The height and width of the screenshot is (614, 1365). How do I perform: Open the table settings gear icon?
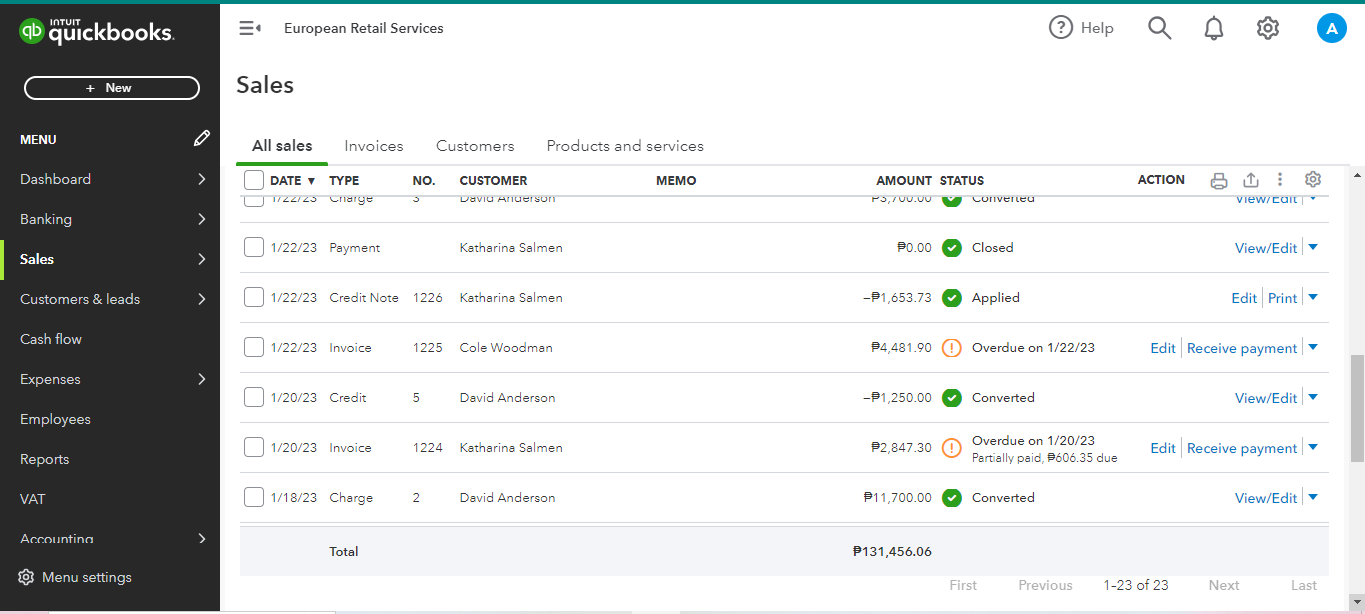tap(1313, 180)
